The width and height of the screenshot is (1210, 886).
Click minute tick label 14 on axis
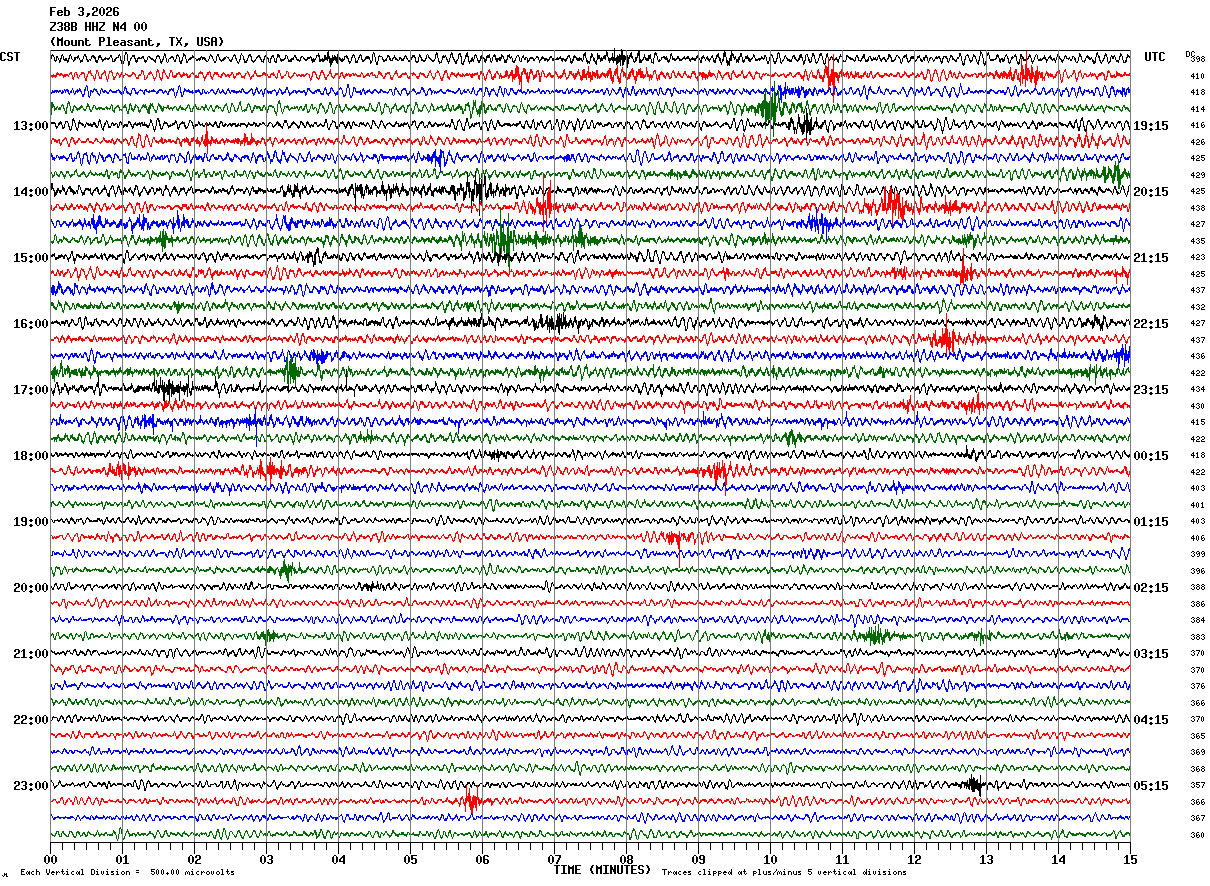click(x=1058, y=859)
